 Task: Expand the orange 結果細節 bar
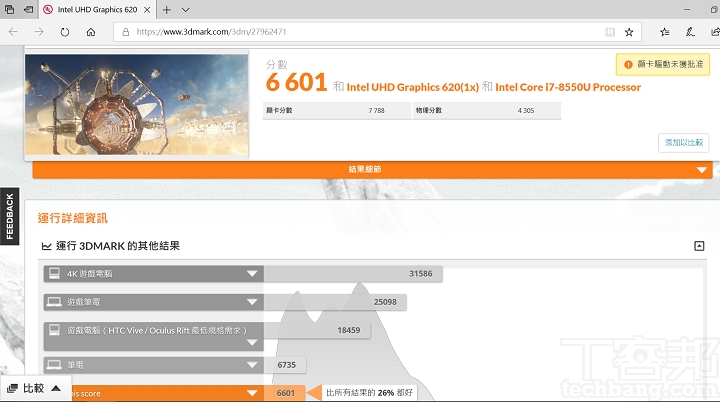tap(372, 170)
